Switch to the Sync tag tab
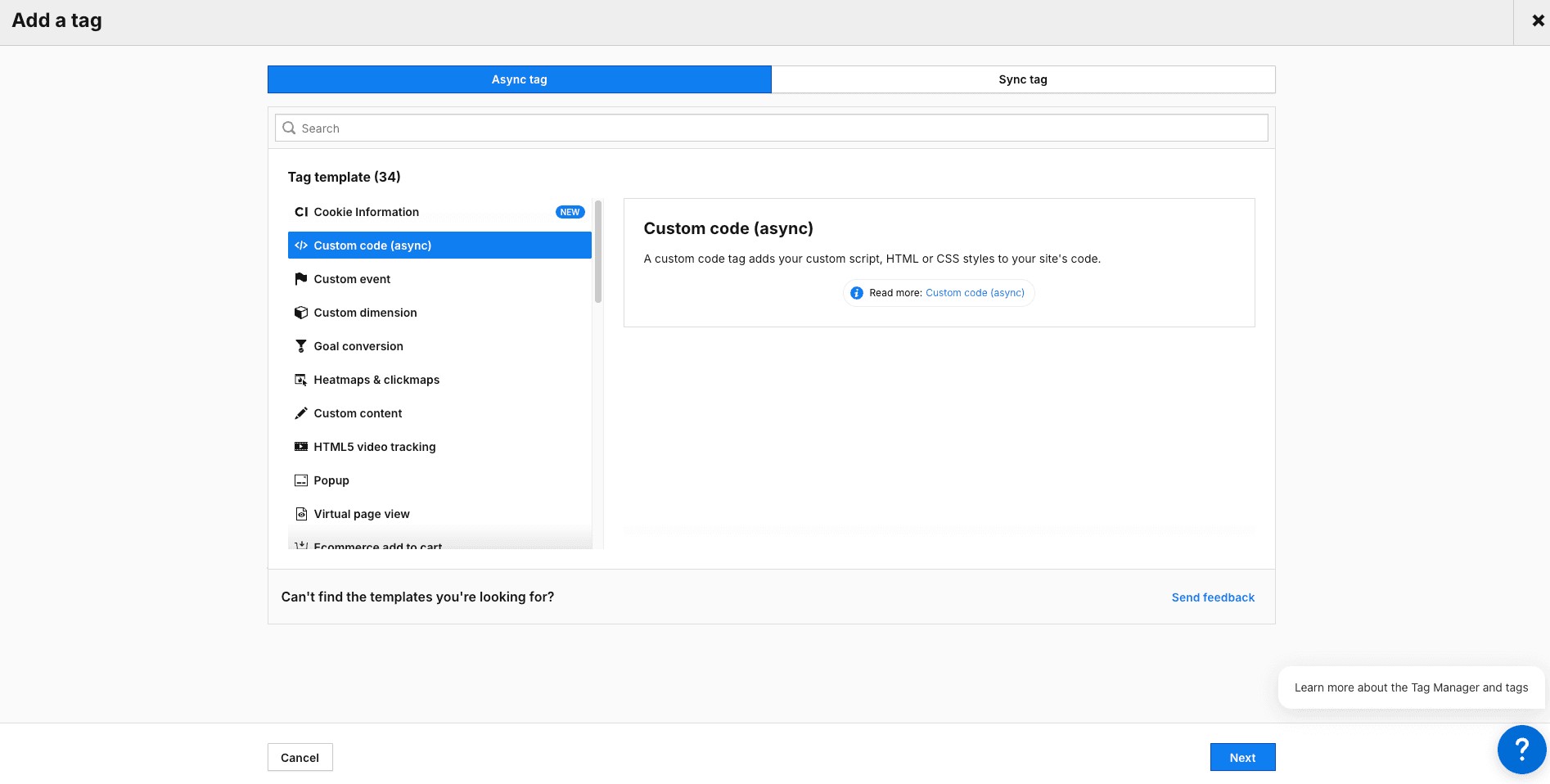 coord(1022,79)
